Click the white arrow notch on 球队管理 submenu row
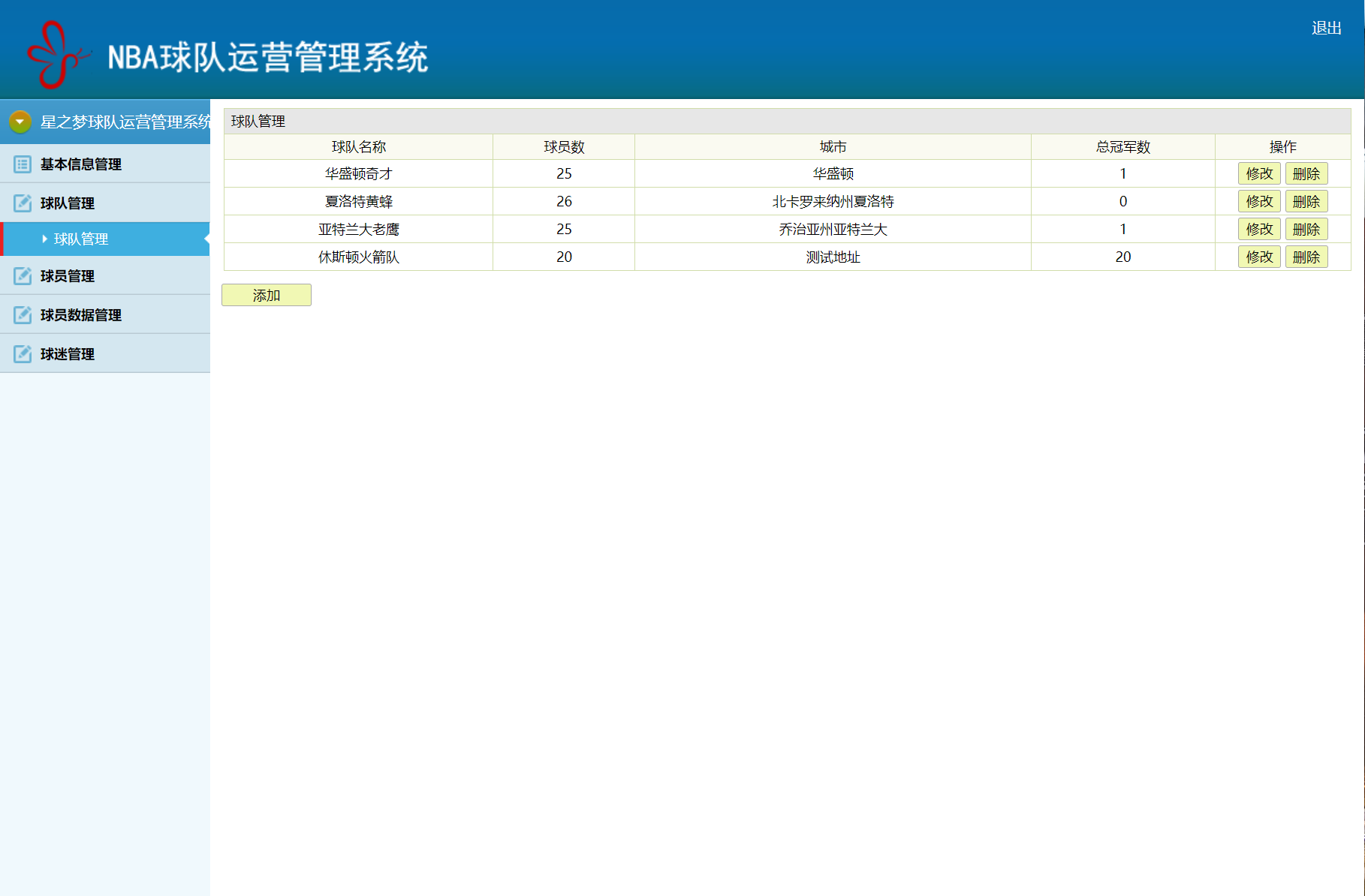The image size is (1365, 896). click(x=206, y=239)
